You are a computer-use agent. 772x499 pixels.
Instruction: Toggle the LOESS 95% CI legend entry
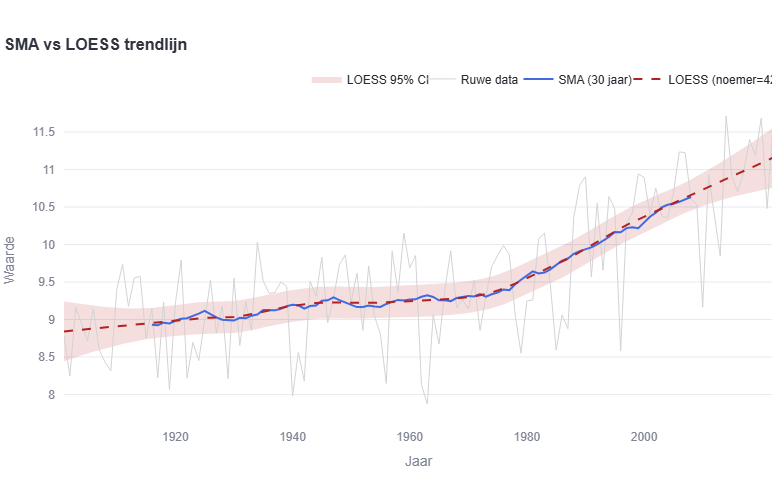(x=387, y=80)
